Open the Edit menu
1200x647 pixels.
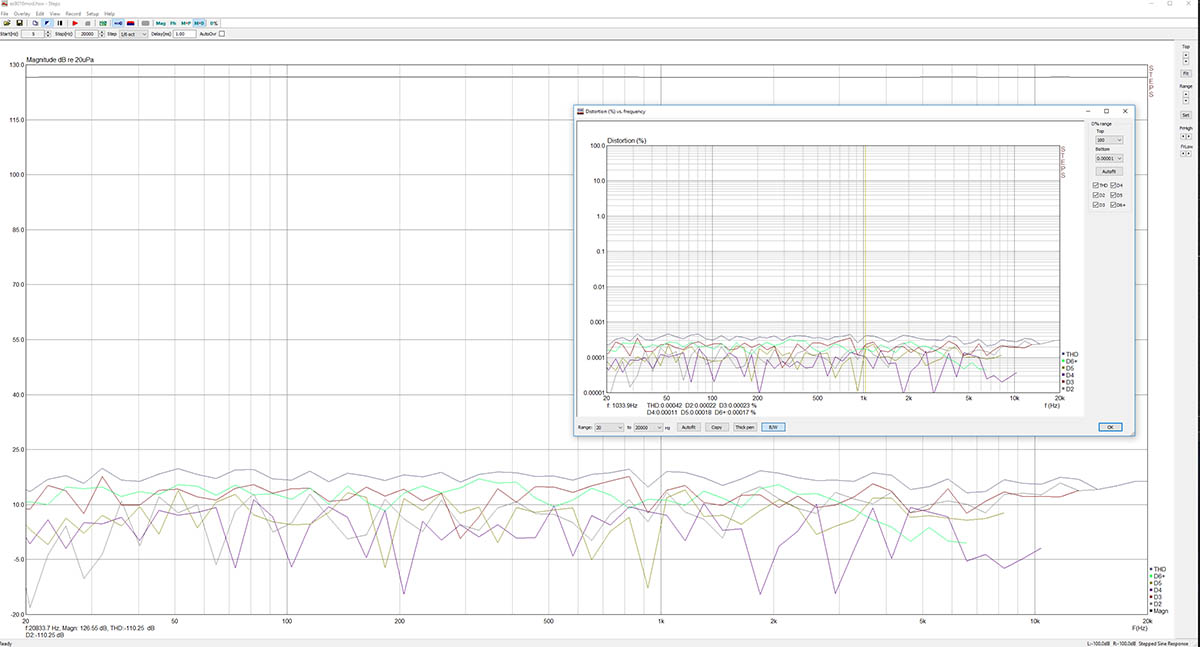[40, 14]
